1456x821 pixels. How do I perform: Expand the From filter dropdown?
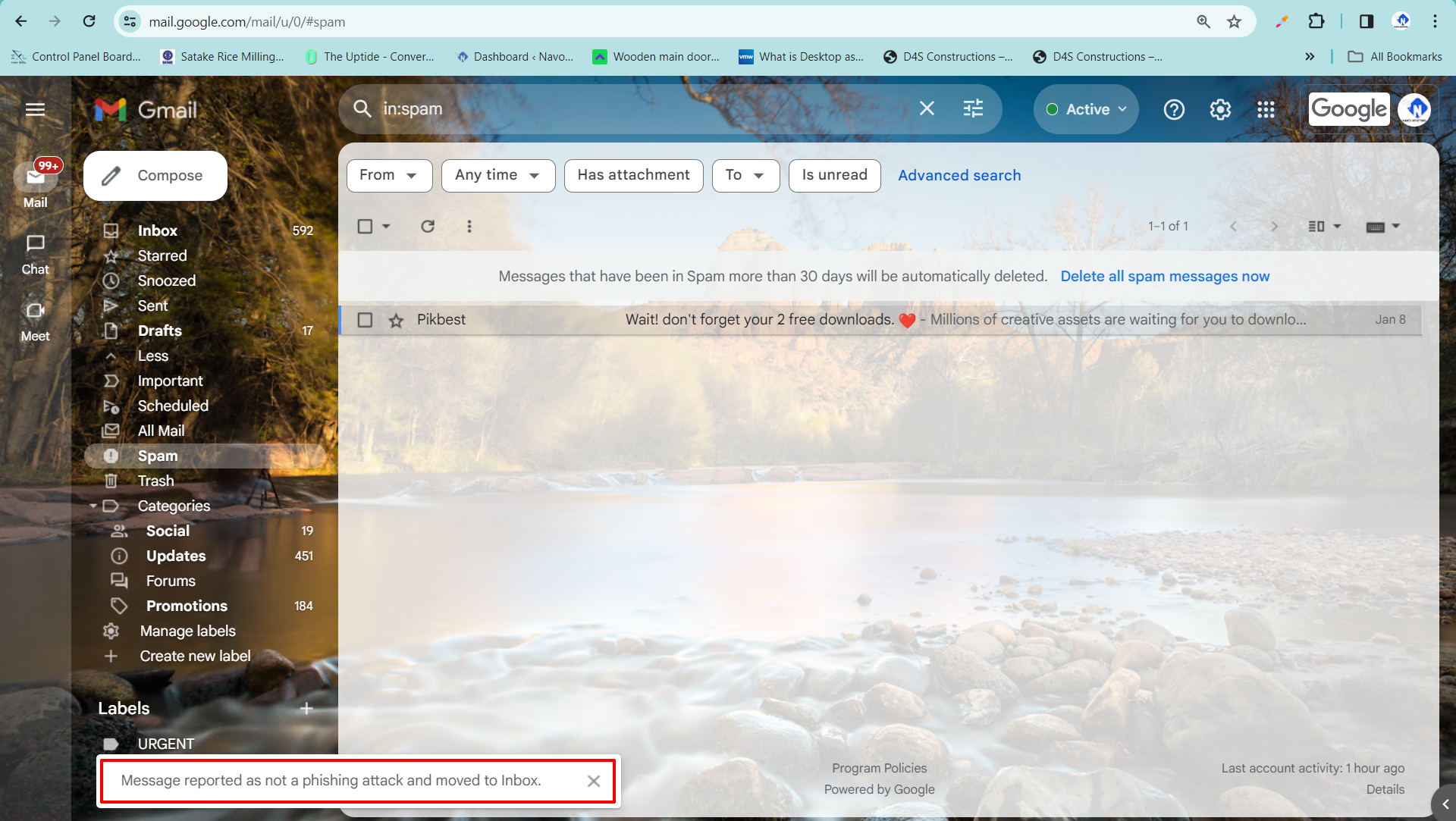(x=389, y=175)
